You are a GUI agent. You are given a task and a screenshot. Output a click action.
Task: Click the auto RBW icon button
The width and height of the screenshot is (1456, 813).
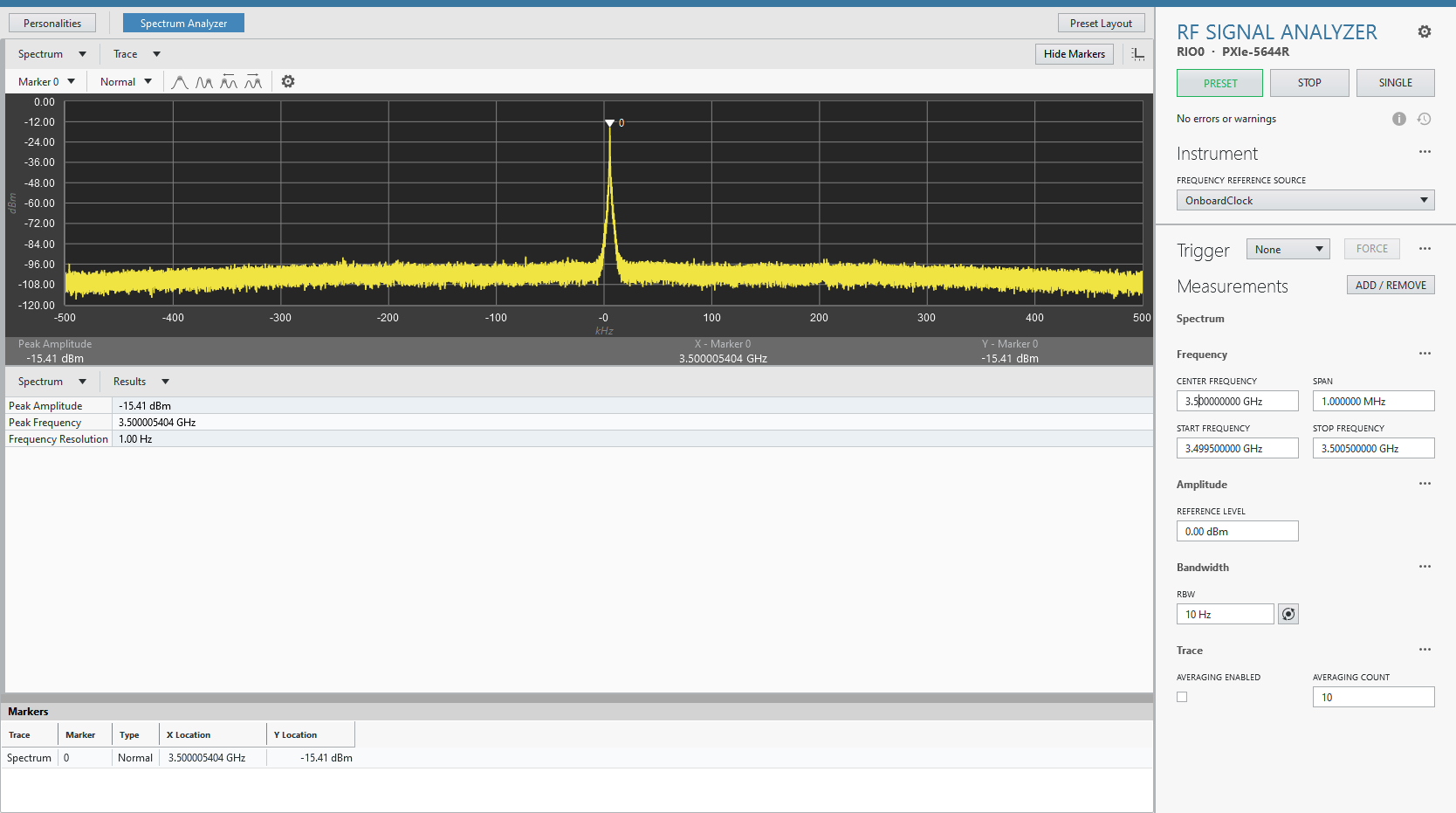click(x=1288, y=614)
